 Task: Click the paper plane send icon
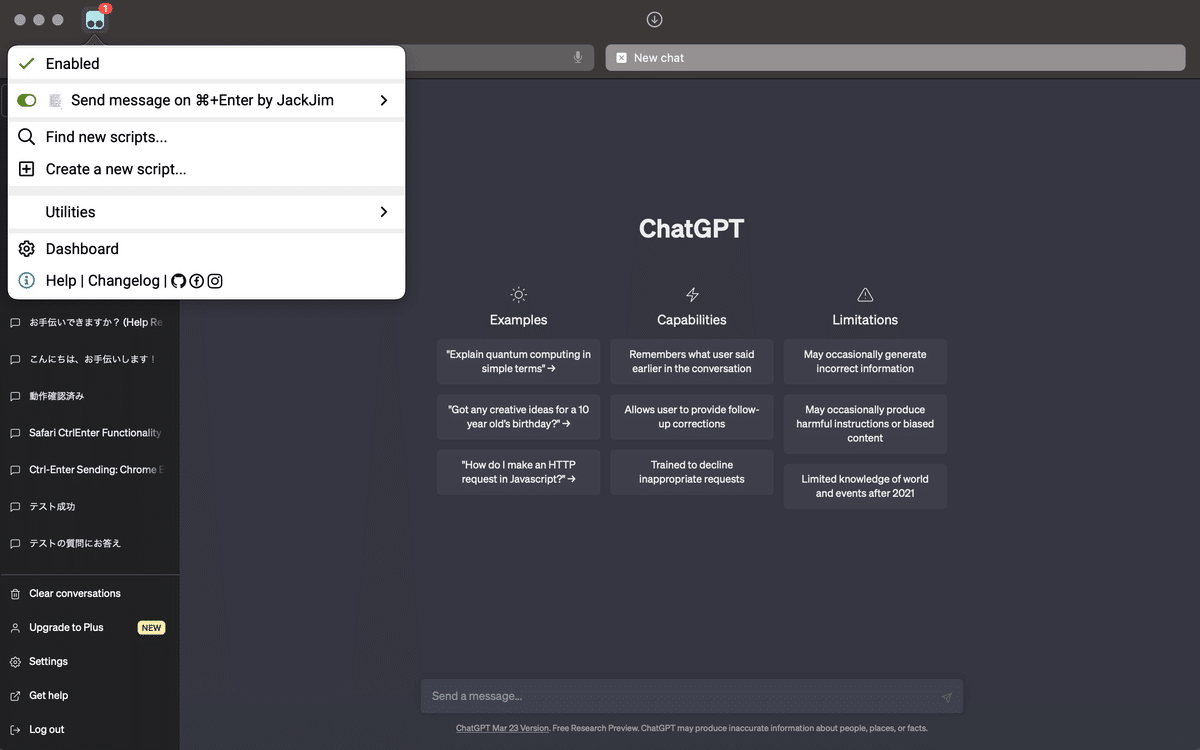(946, 697)
